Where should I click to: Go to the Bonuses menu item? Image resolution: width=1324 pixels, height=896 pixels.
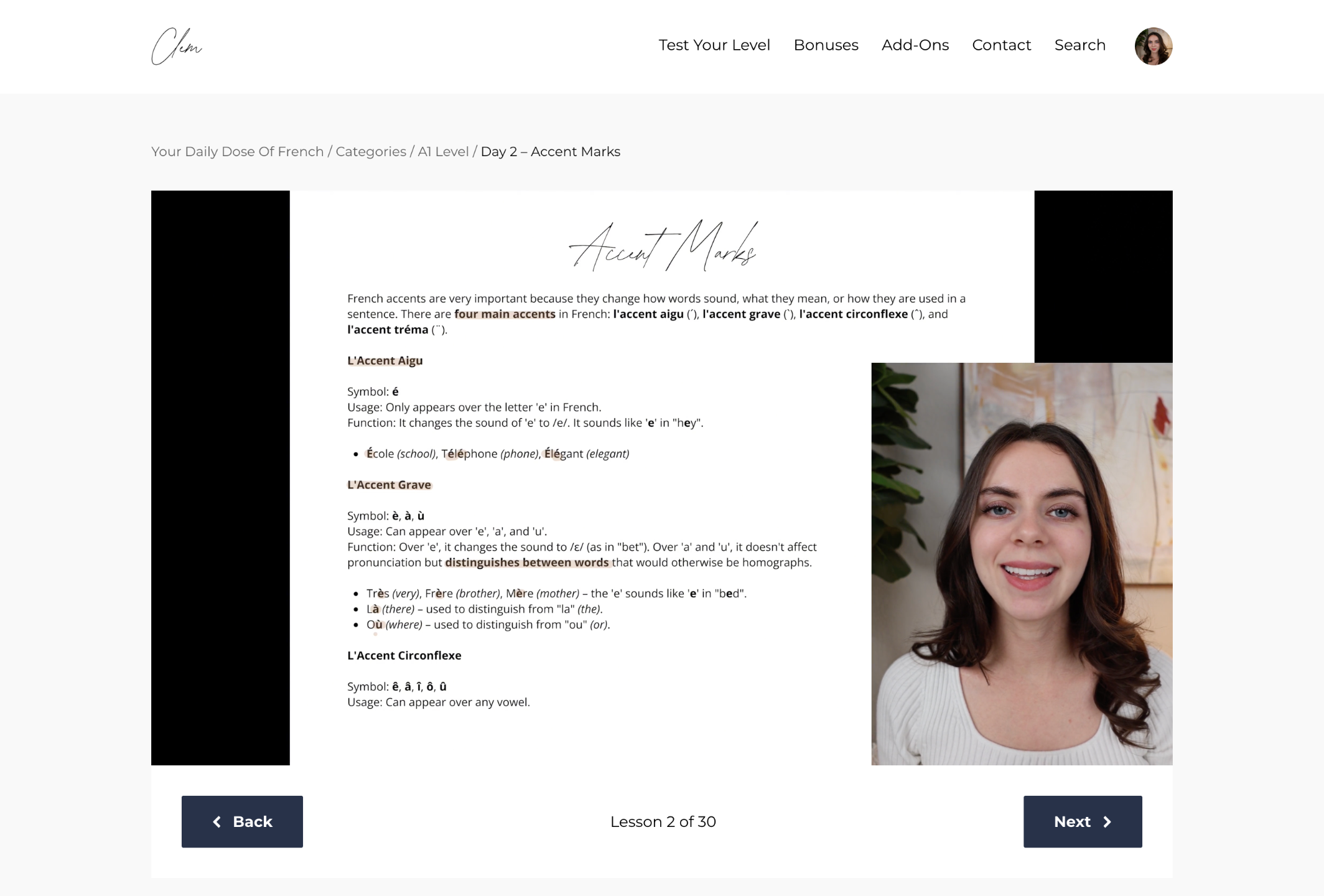click(x=826, y=45)
